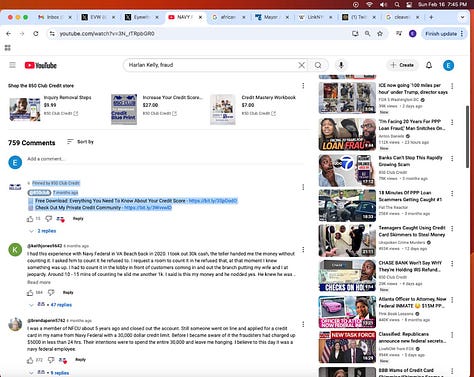474x377 pixels.
Task: Start voice search with the microphone icon
Action: [341, 65]
